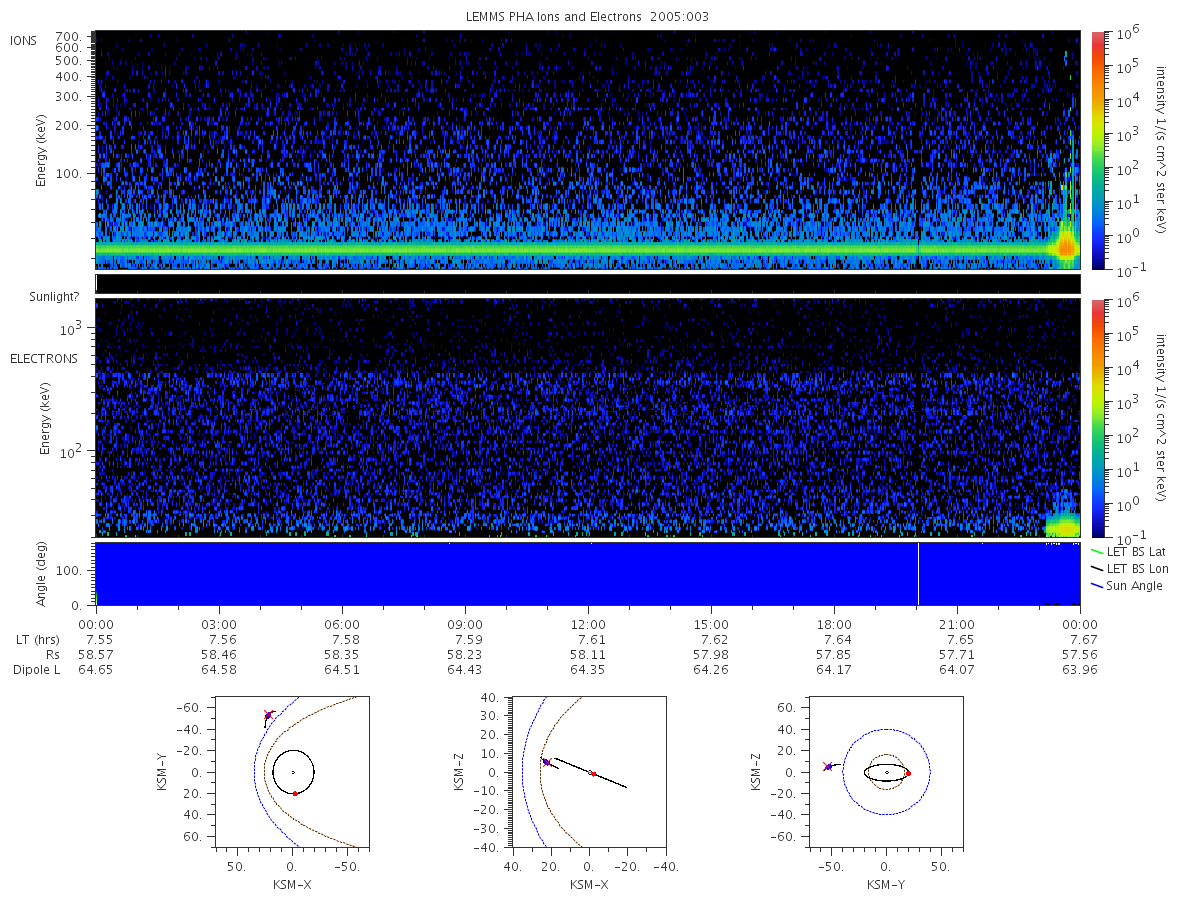This screenshot has height=900, width=1200.
Task: Click the red X marker in KSM-Y/KSM-Z plot
Action: 826,766
